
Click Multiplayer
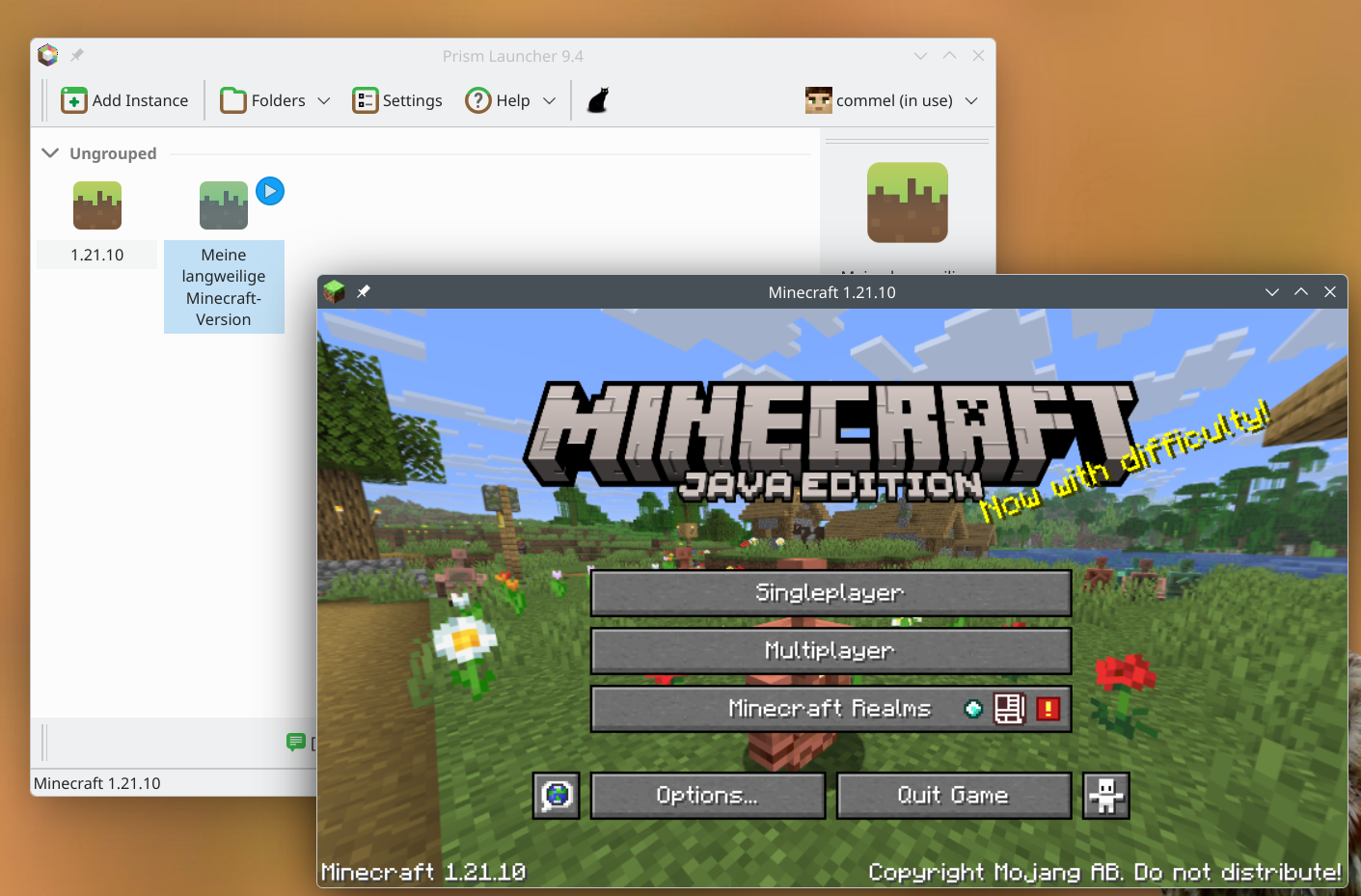point(830,650)
